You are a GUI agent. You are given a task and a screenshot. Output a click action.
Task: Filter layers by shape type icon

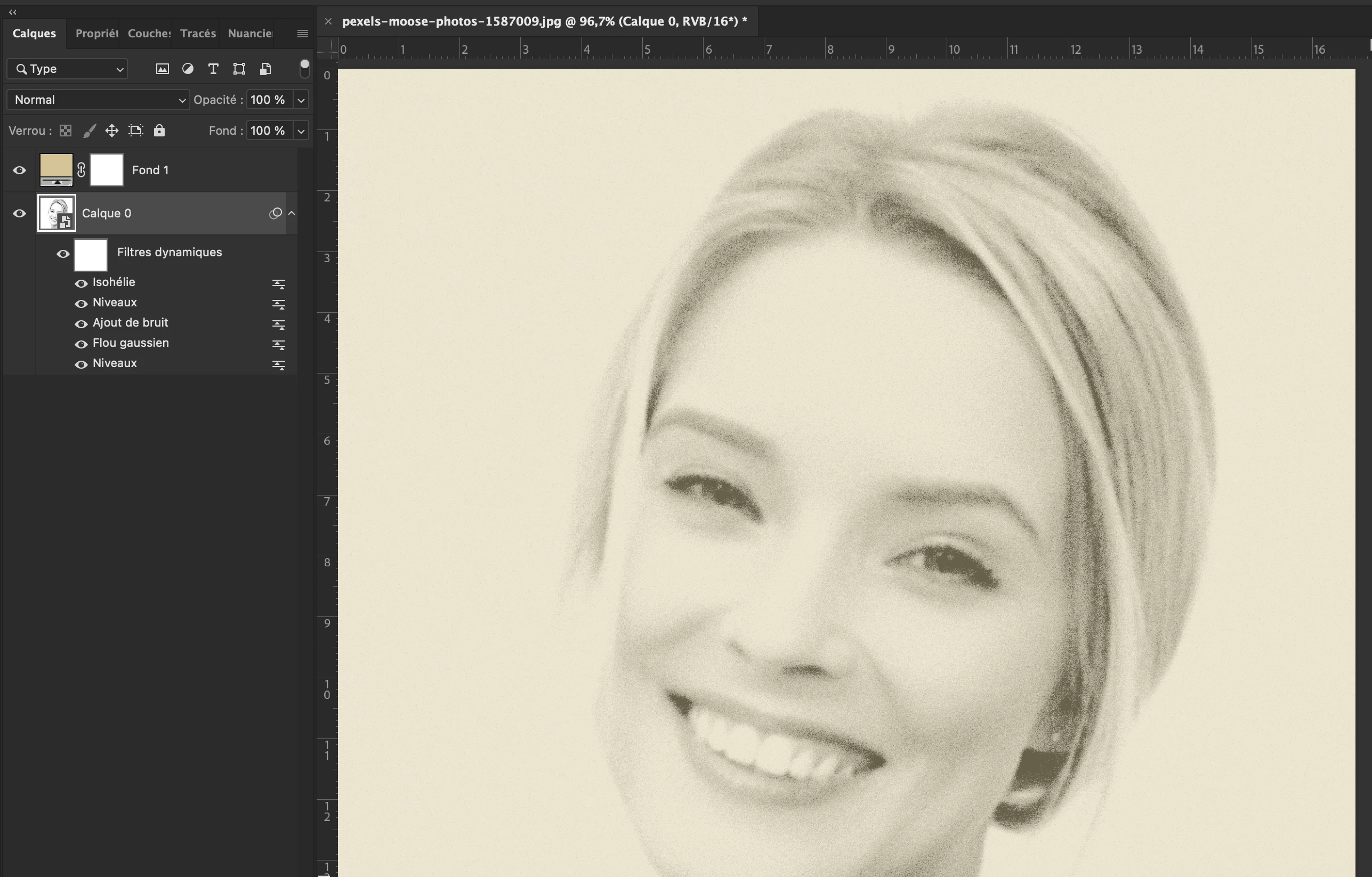pos(239,69)
